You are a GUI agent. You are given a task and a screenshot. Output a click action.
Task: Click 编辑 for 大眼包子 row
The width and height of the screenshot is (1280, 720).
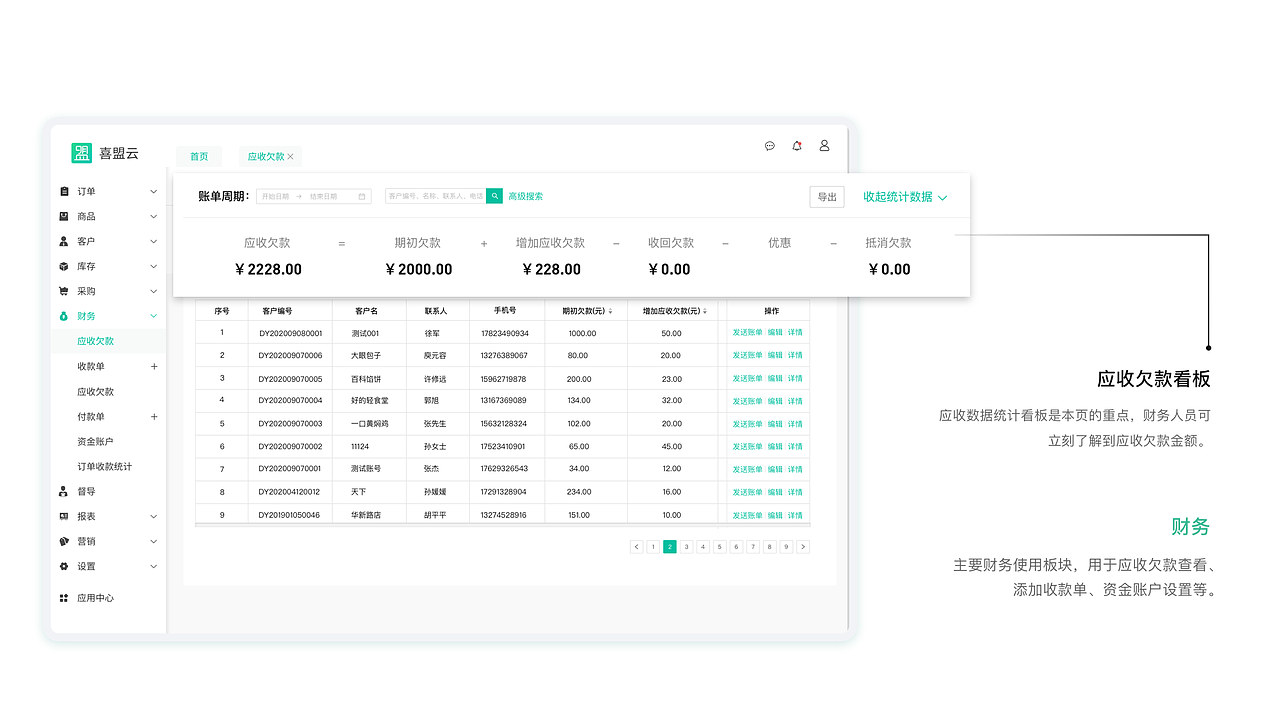tap(775, 356)
